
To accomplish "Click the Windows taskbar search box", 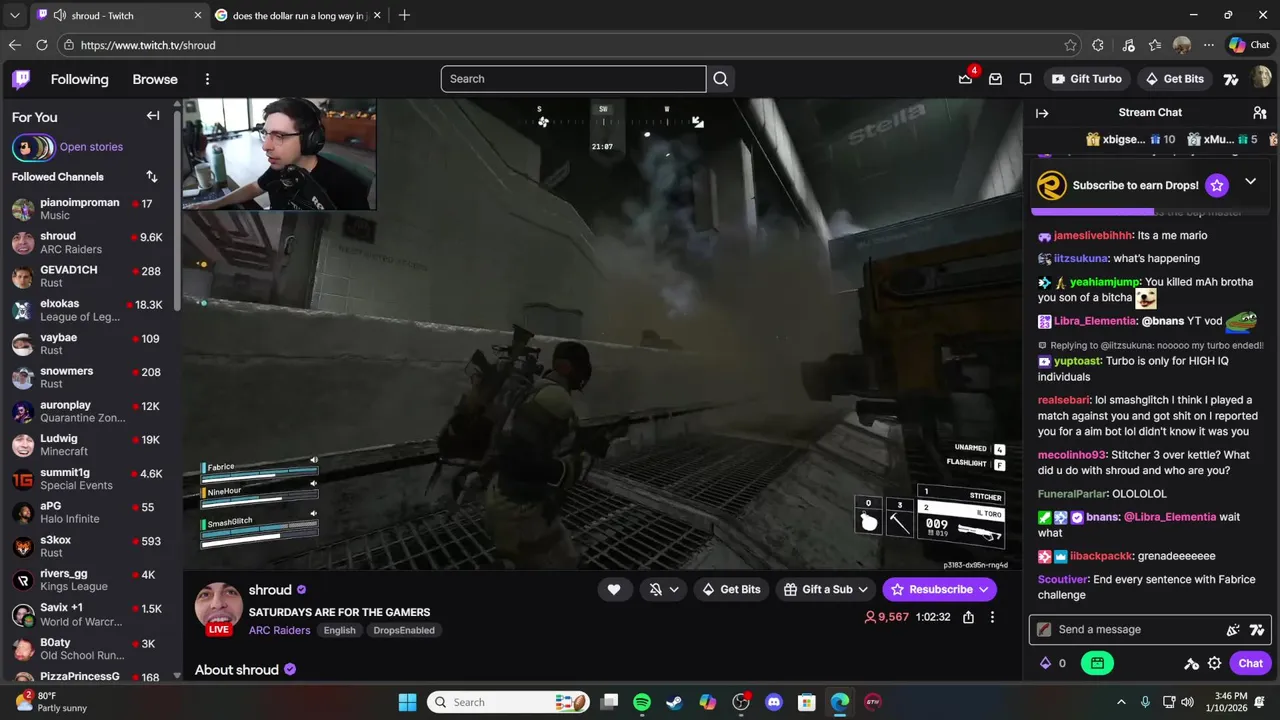I will coord(510,702).
